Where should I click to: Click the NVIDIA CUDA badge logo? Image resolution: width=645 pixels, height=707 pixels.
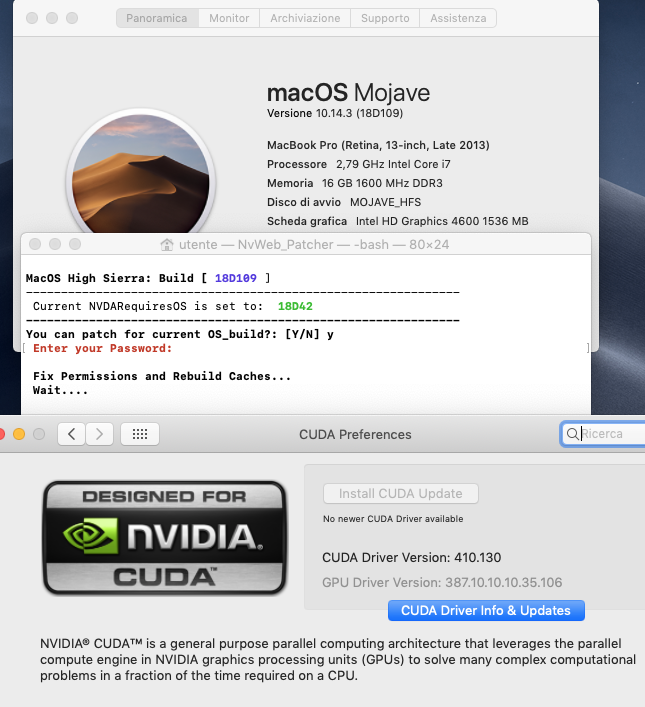pos(165,538)
